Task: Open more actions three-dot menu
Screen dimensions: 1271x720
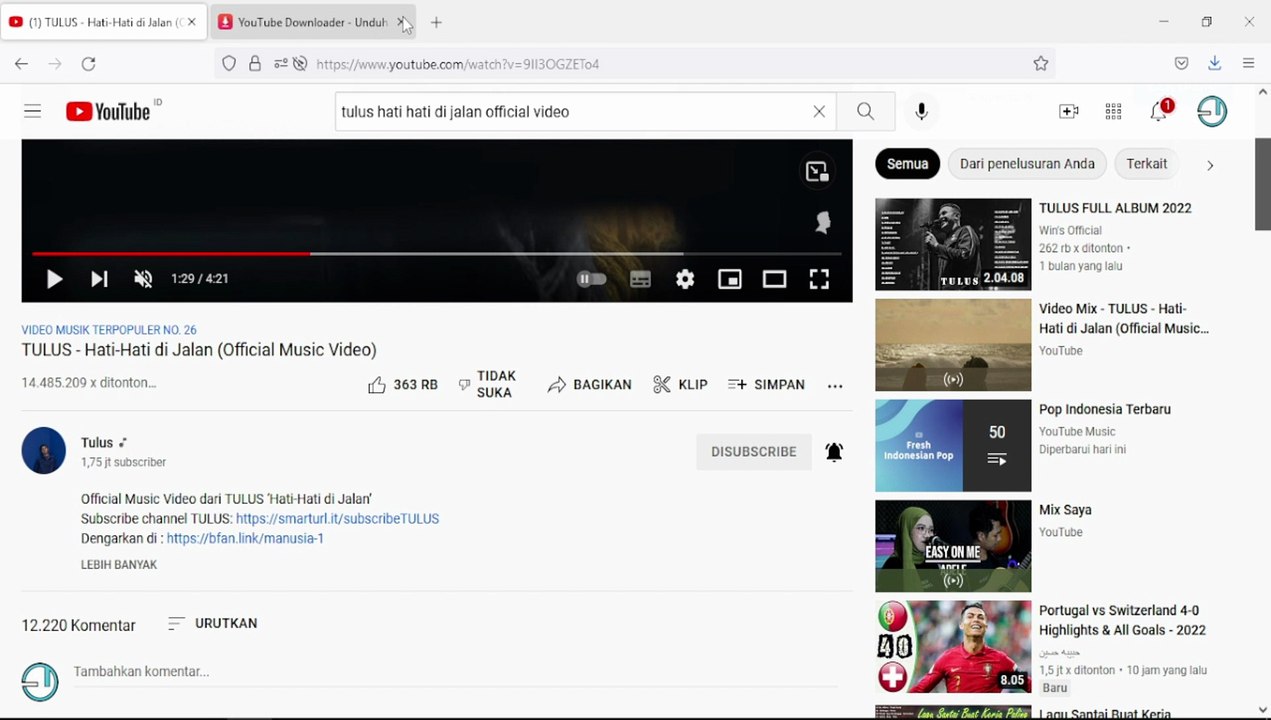Action: click(835, 385)
